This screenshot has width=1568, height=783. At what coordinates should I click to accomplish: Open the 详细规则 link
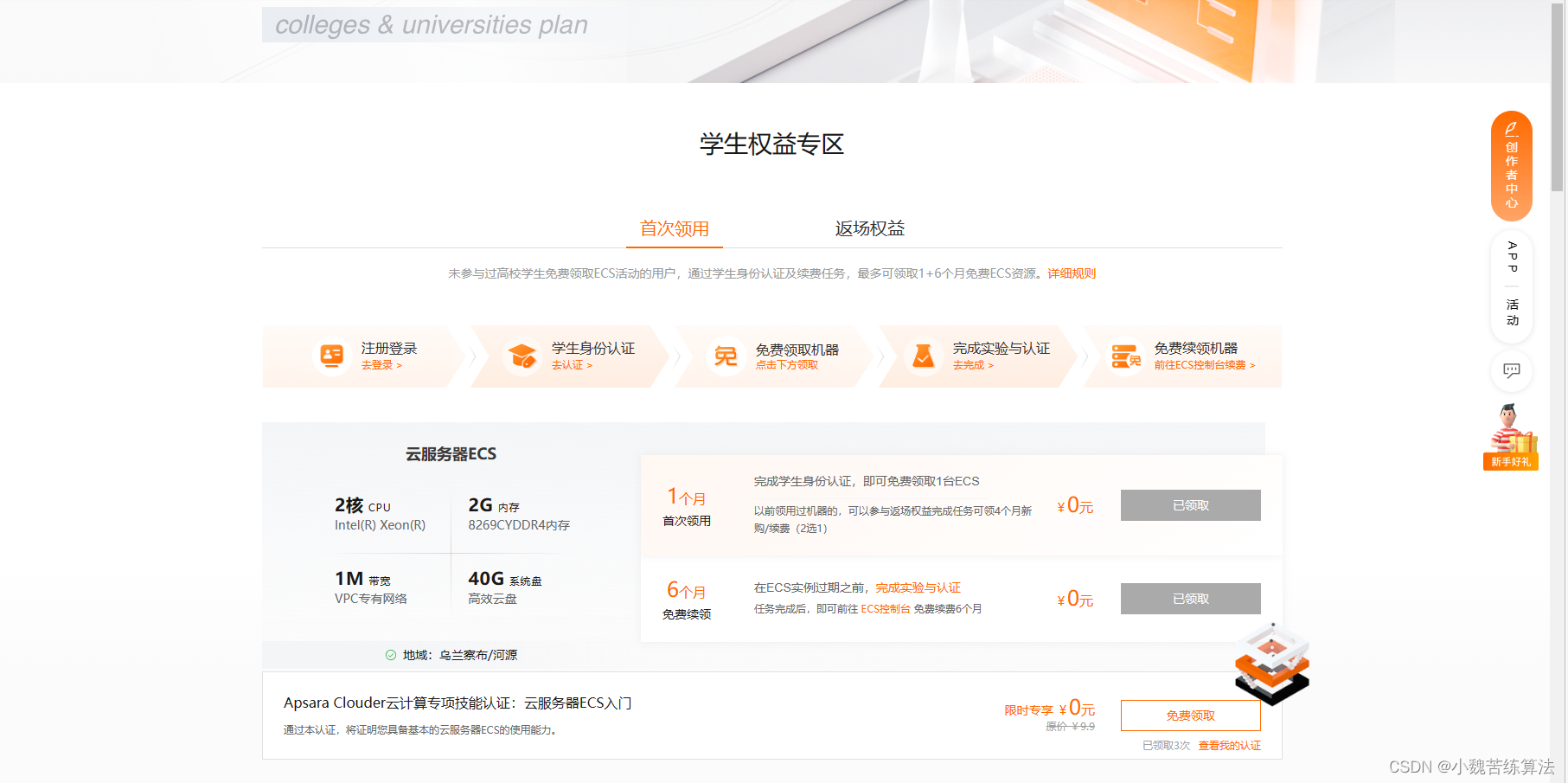[x=1072, y=273]
